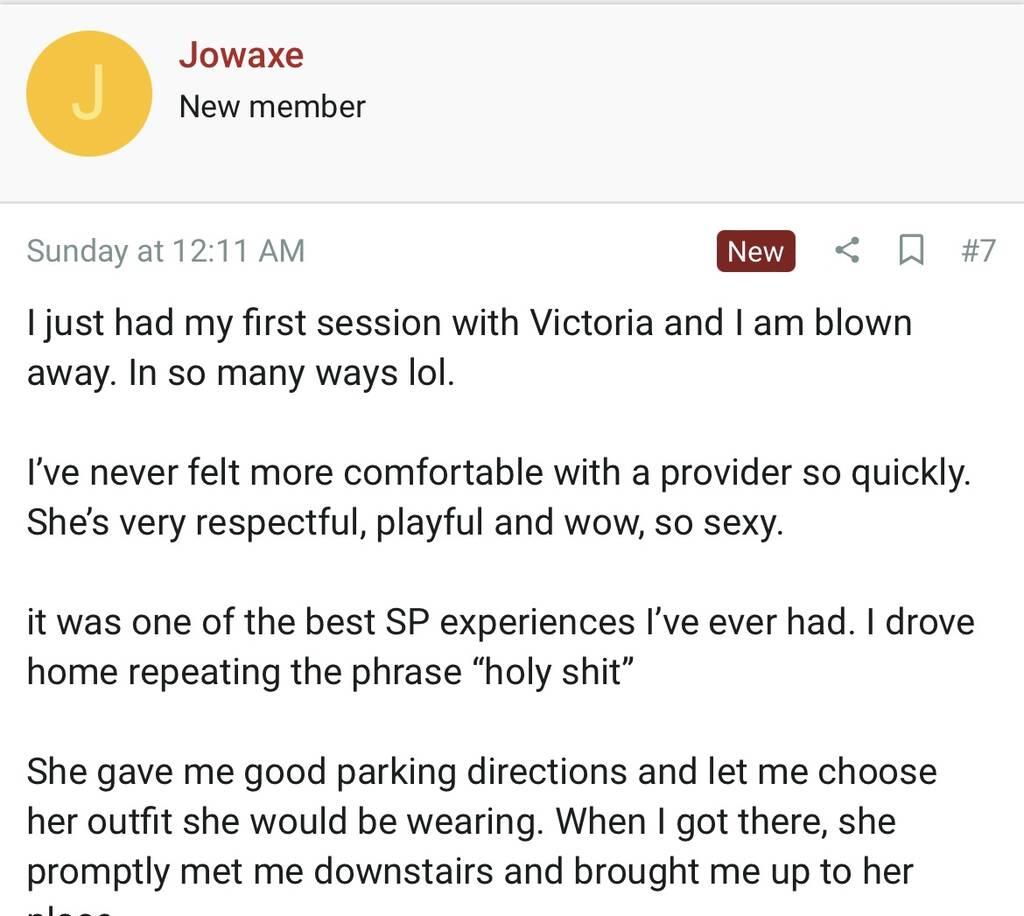Click the "SP" abbreviation in the post
This screenshot has height=916, width=1024.
[407, 622]
